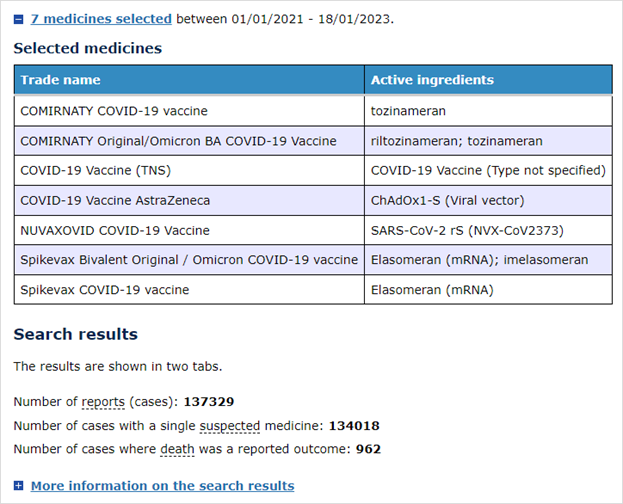The width and height of the screenshot is (623, 504).
Task: Collapse the selected medicines section via minus icon
Action: coord(19,19)
